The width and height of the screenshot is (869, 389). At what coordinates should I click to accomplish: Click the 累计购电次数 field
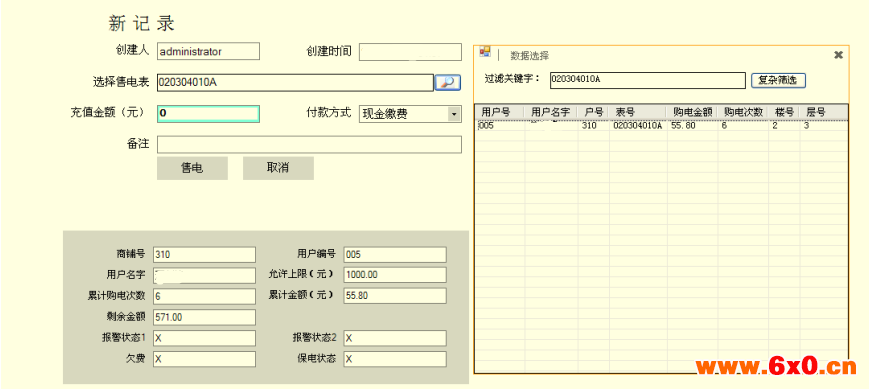pos(205,296)
